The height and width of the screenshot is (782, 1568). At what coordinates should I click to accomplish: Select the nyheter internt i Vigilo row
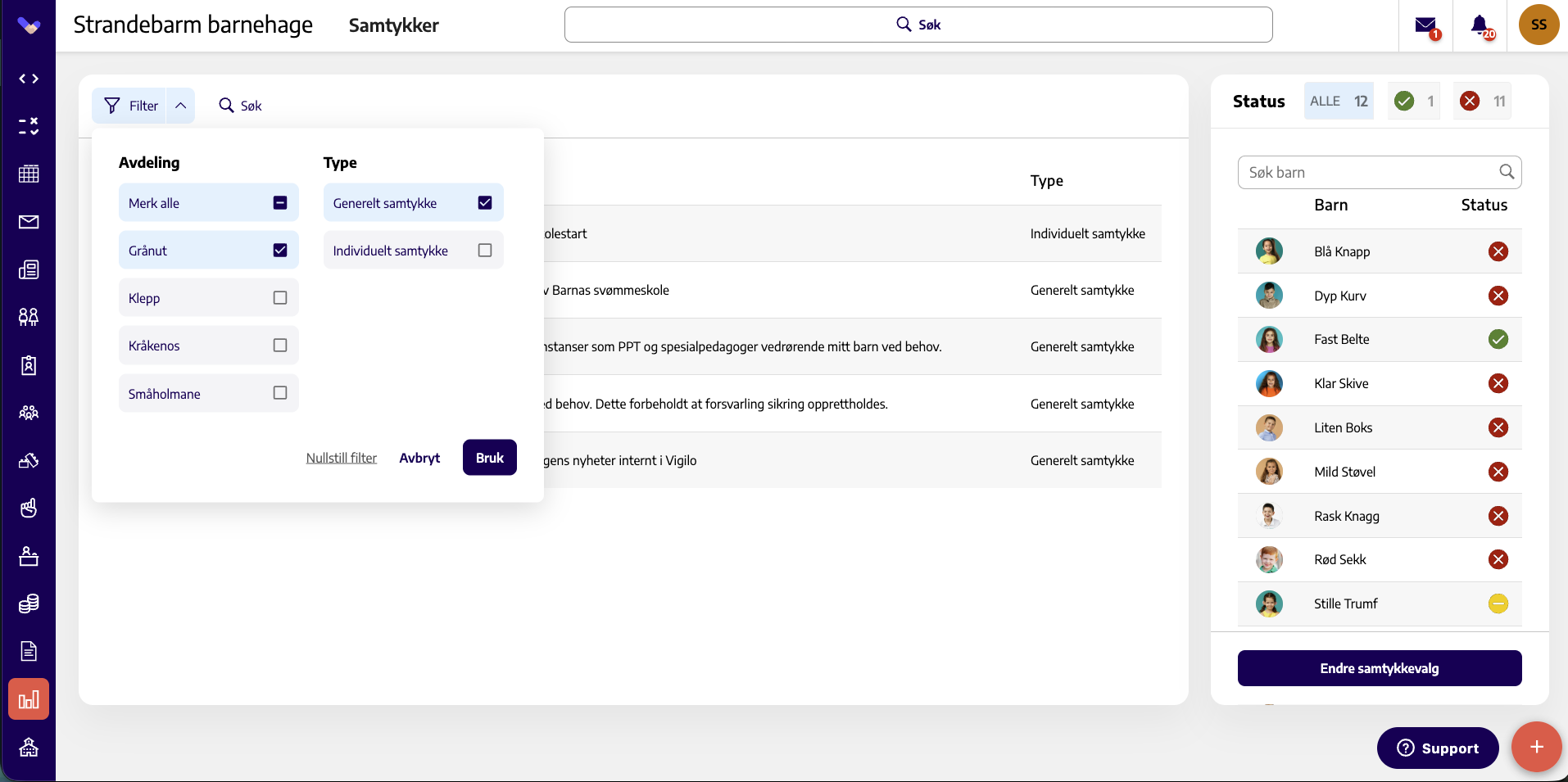tap(853, 460)
